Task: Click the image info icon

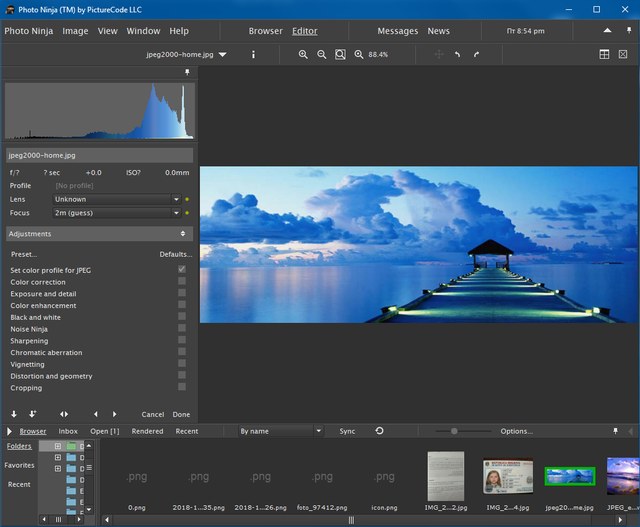Action: [253, 54]
